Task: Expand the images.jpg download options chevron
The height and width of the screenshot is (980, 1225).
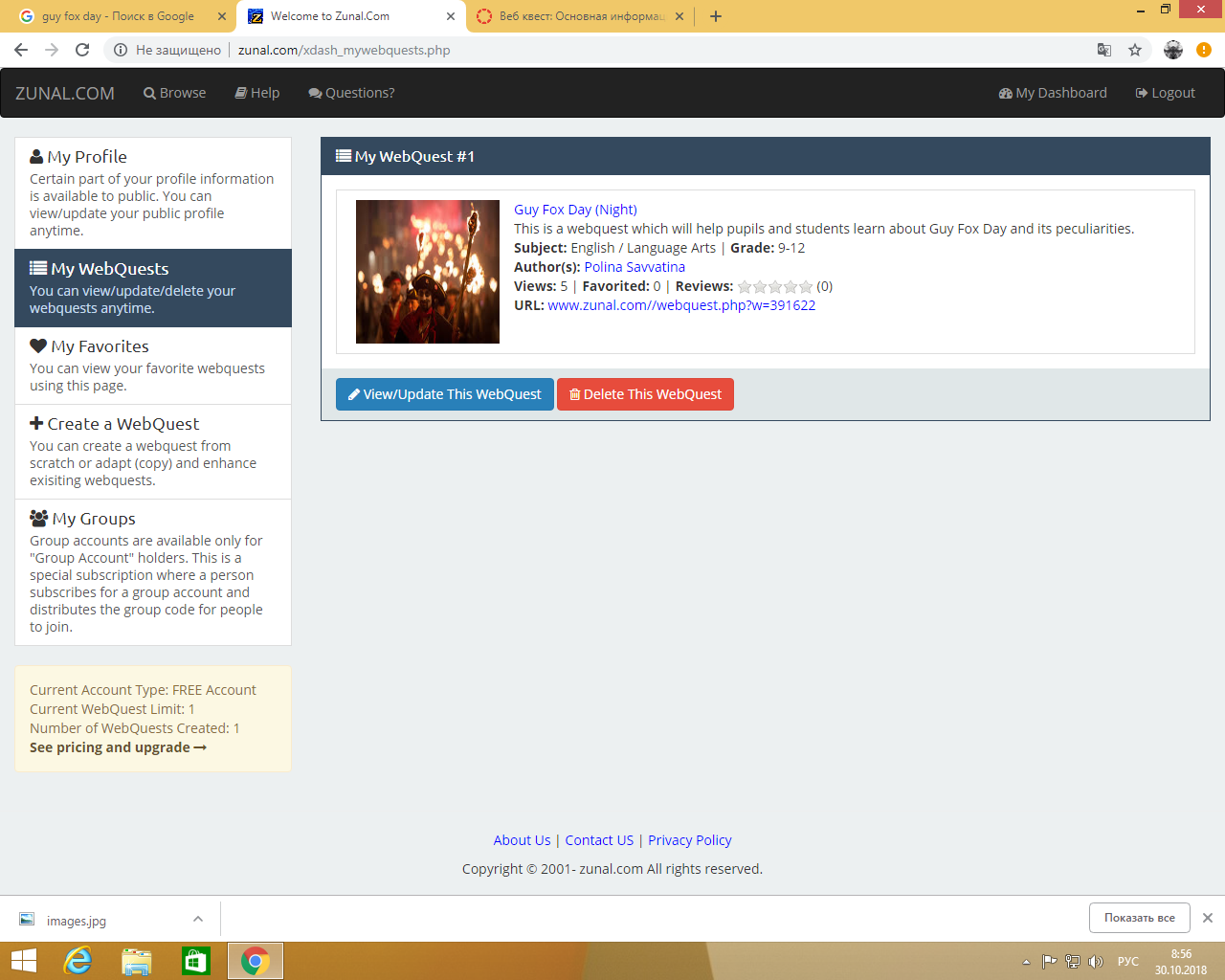Action: coord(198,919)
